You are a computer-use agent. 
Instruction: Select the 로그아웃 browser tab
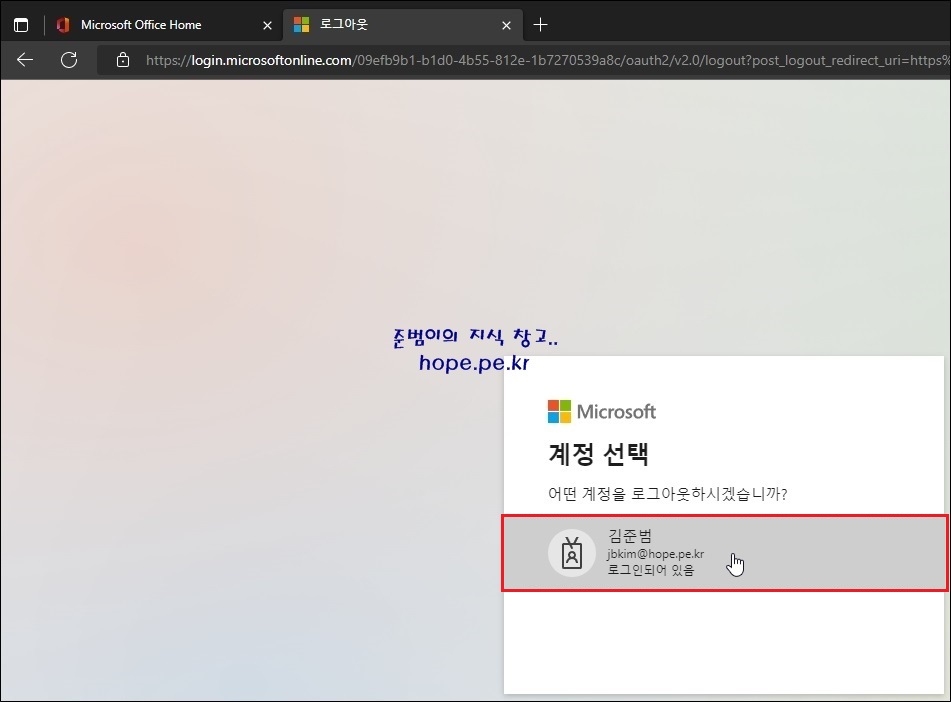point(403,25)
